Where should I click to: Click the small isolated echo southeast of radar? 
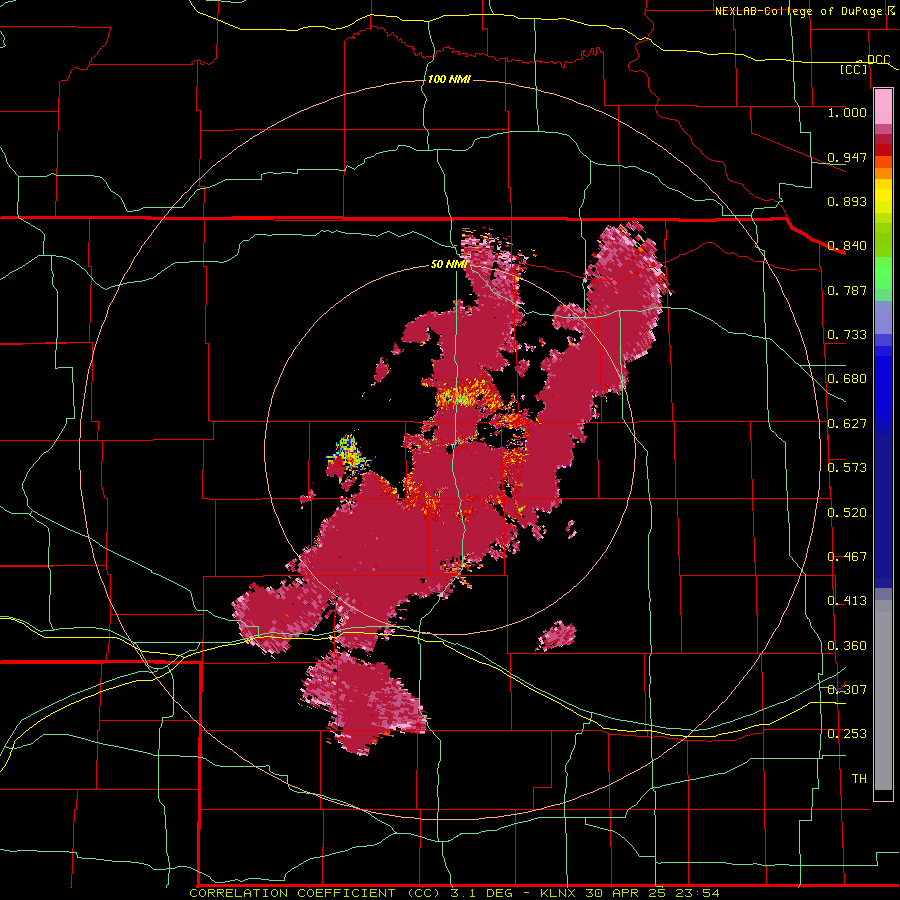pos(557,636)
